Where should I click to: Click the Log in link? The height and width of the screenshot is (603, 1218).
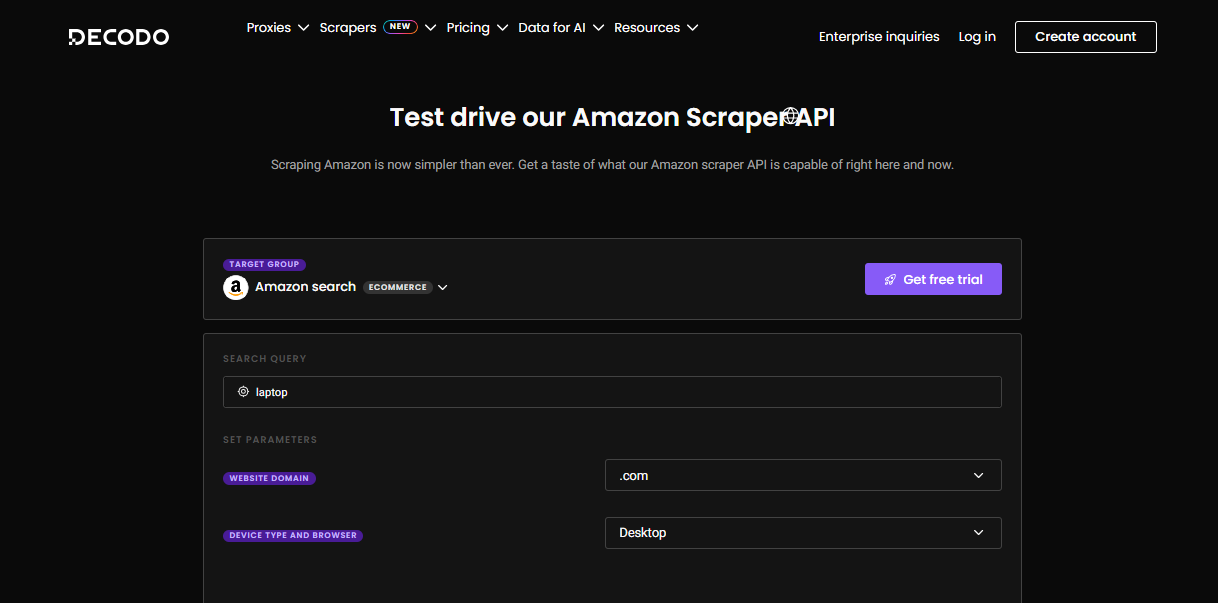click(977, 37)
